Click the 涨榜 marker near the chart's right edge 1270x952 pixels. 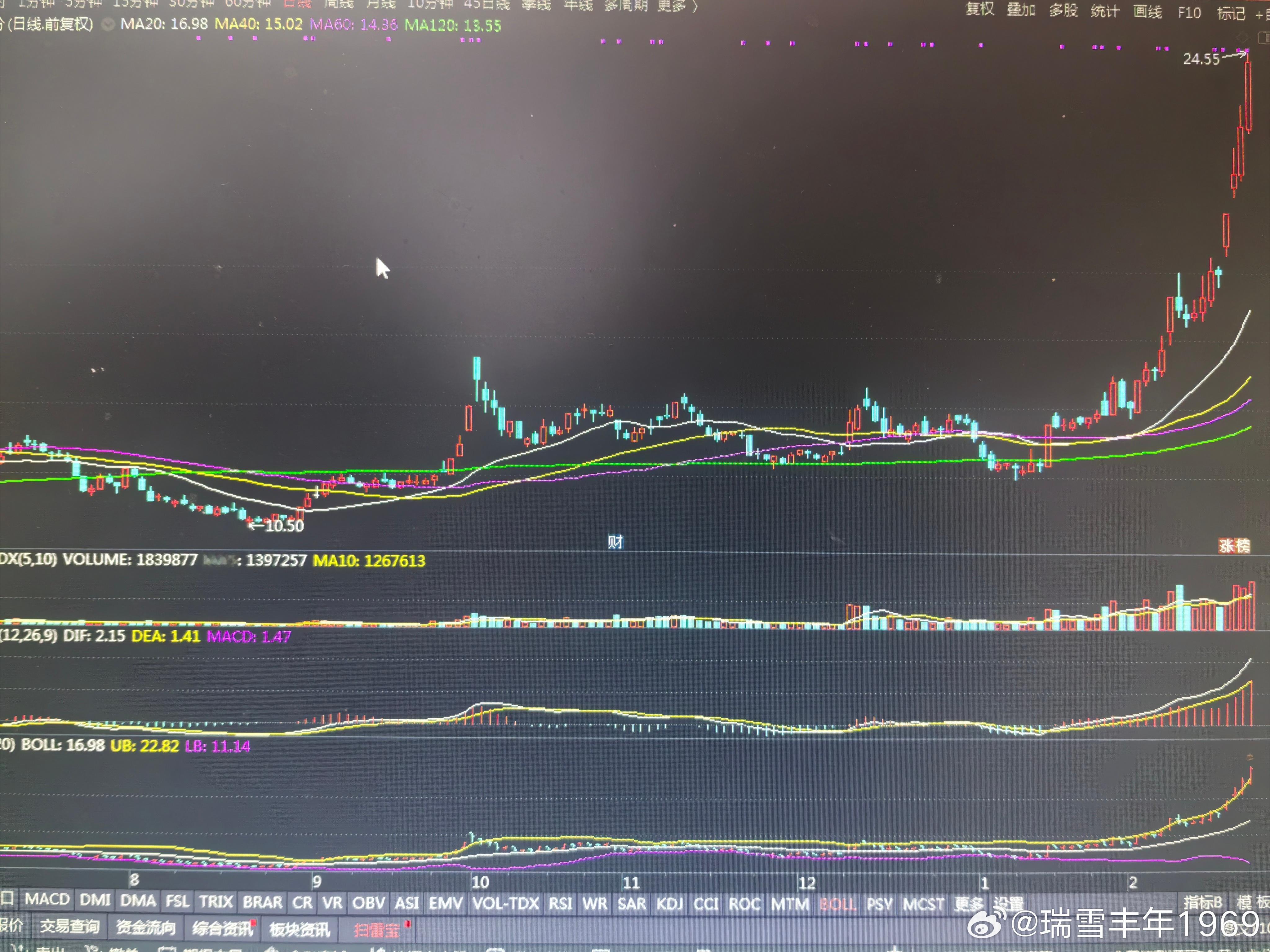point(1234,546)
